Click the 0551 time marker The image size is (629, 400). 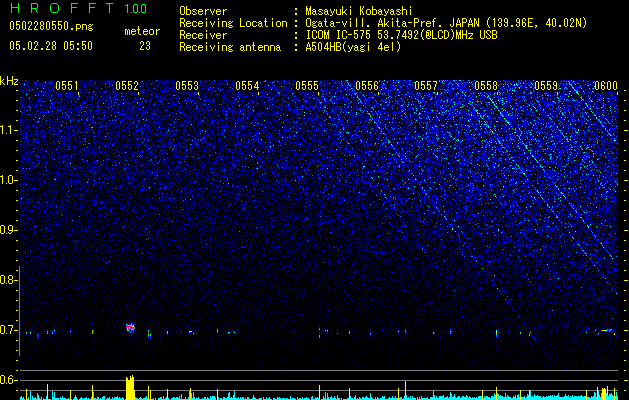pyautogui.click(x=67, y=86)
